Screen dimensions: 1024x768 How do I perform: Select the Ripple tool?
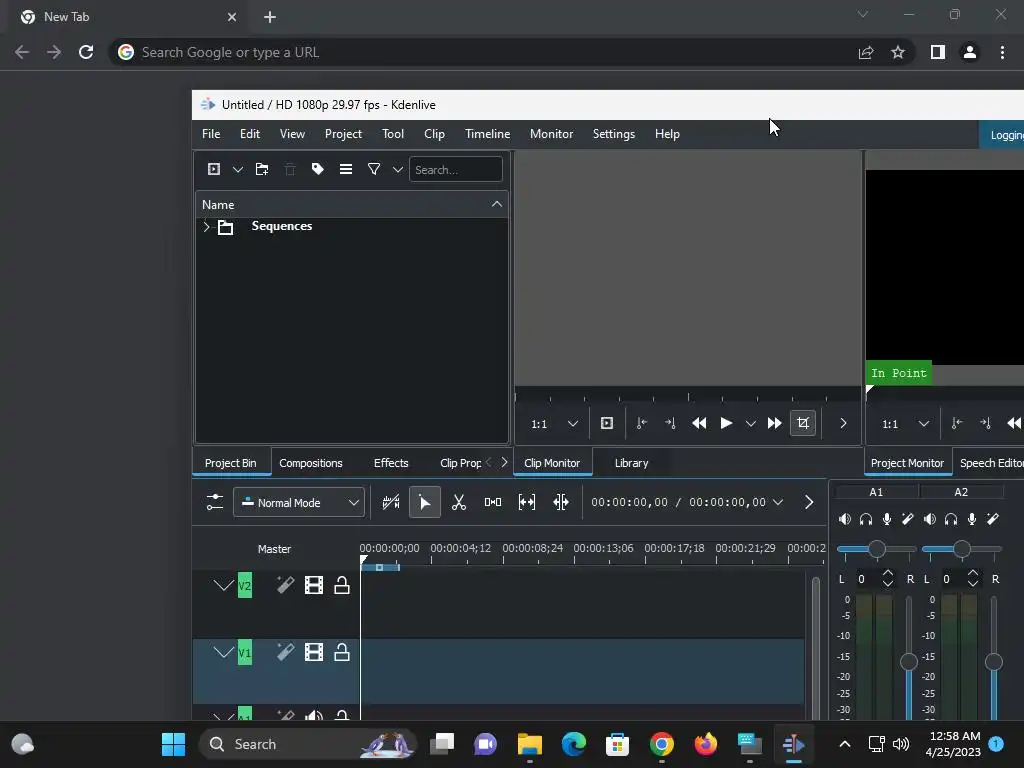pyautogui.click(x=561, y=502)
